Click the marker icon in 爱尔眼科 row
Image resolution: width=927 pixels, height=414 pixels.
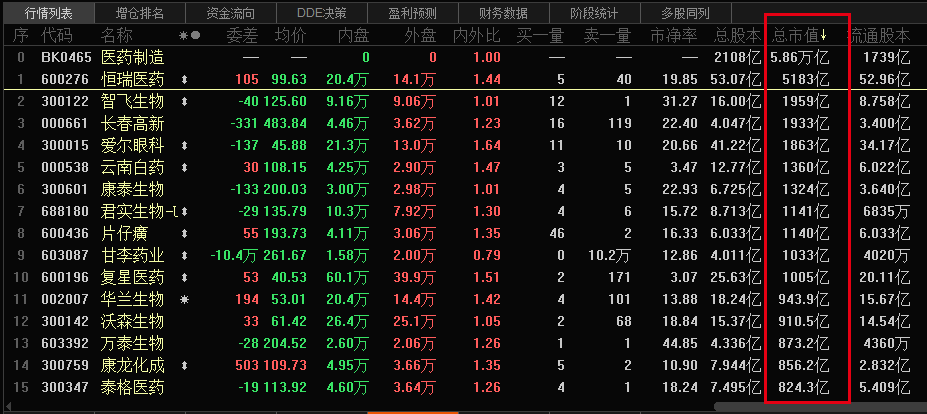[x=183, y=145]
